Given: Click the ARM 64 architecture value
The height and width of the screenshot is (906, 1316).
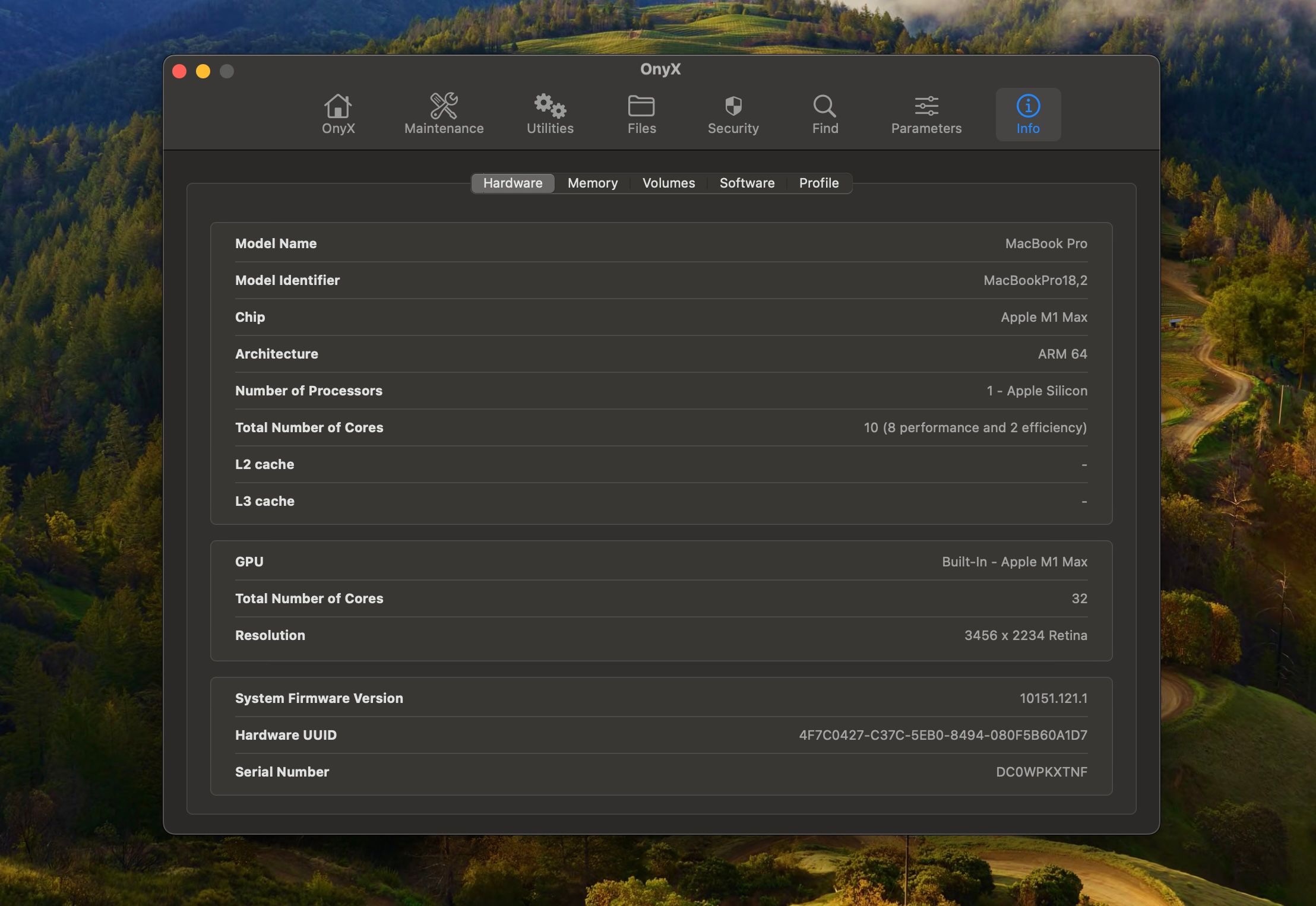Looking at the screenshot, I should [1062, 354].
